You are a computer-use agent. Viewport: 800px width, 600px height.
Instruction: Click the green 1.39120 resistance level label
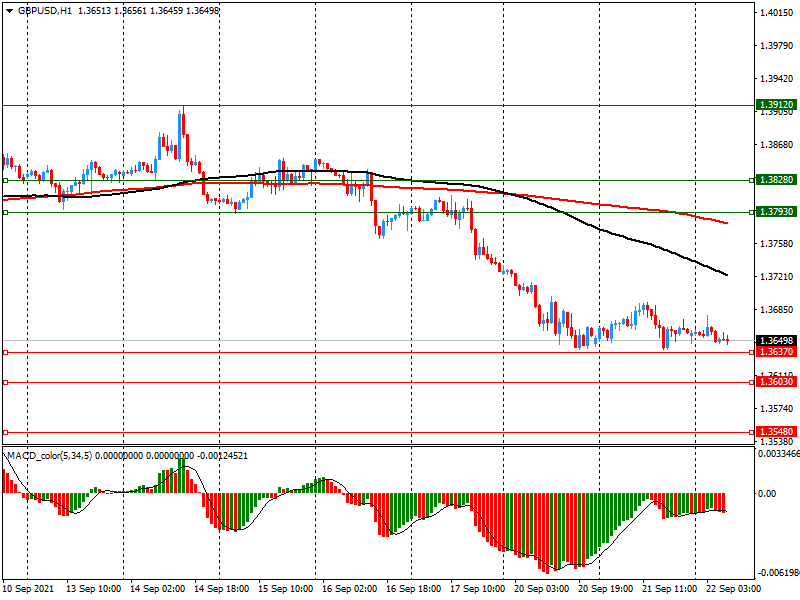click(776, 105)
